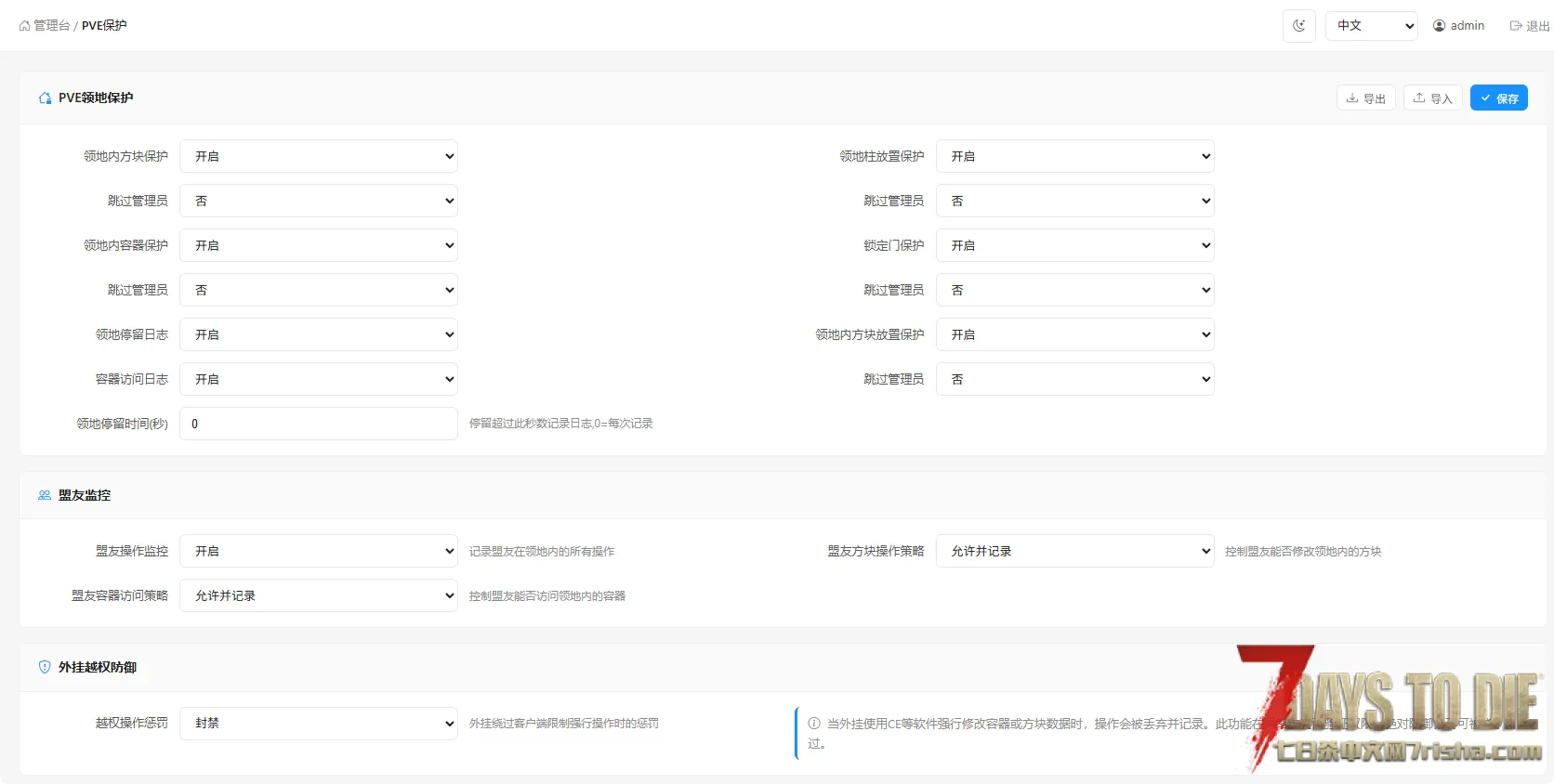The image size is (1554, 784).
Task: Open the 盟友容器访问策略 dropdown
Action: tap(318, 596)
